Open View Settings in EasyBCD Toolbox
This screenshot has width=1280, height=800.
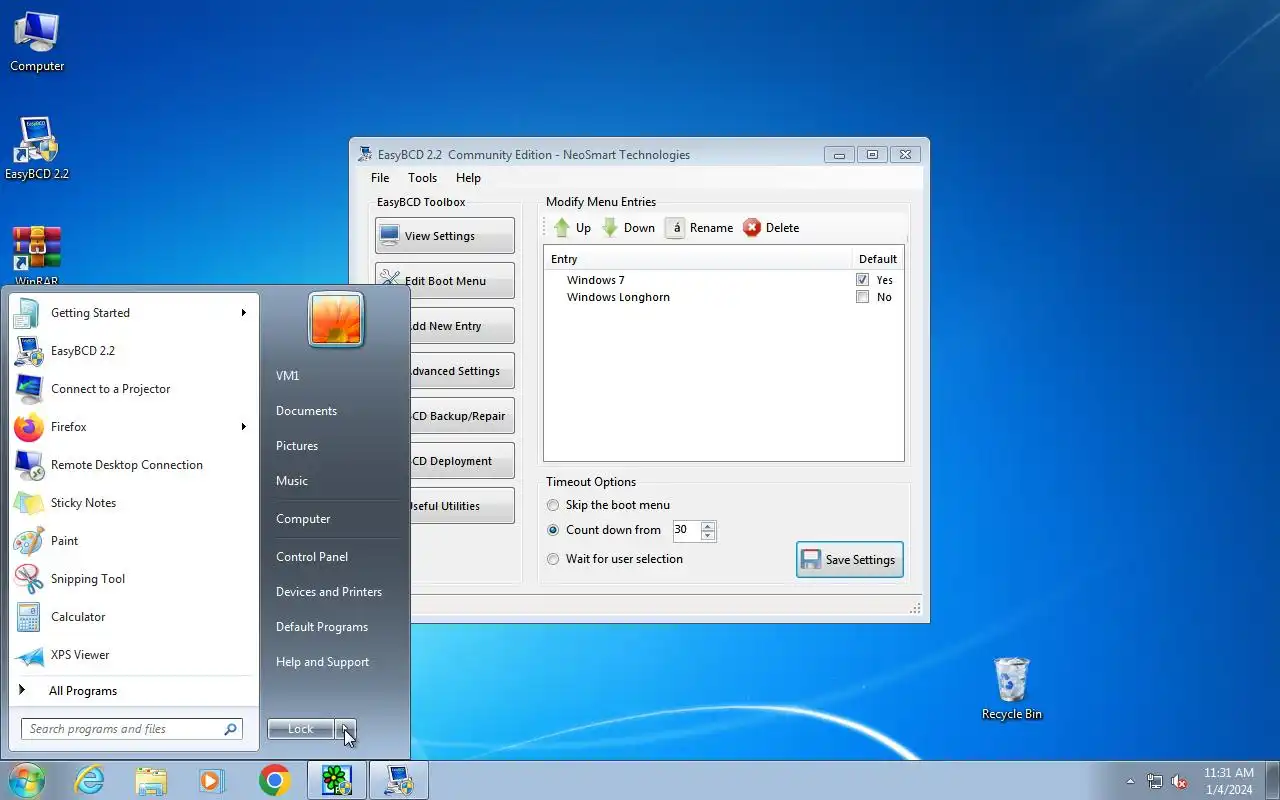445,236
